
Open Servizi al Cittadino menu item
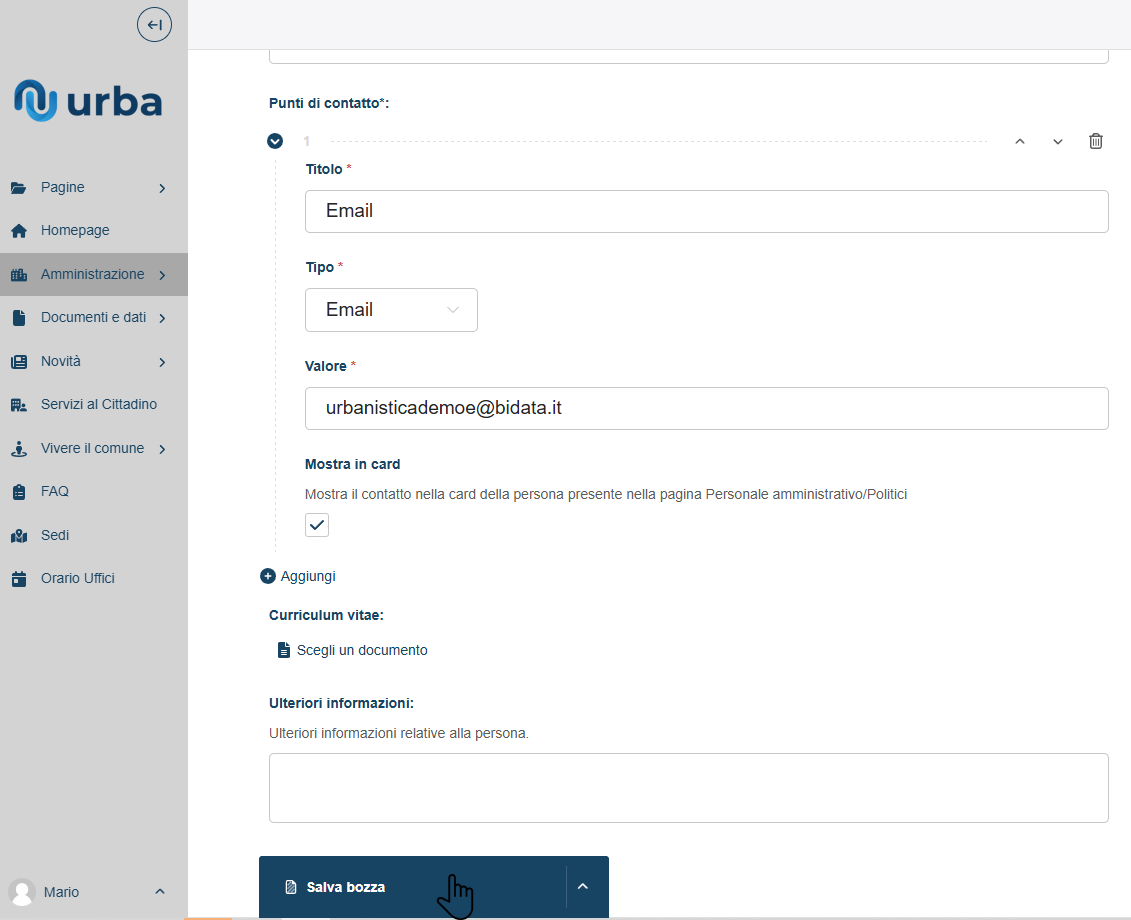[x=98, y=405]
